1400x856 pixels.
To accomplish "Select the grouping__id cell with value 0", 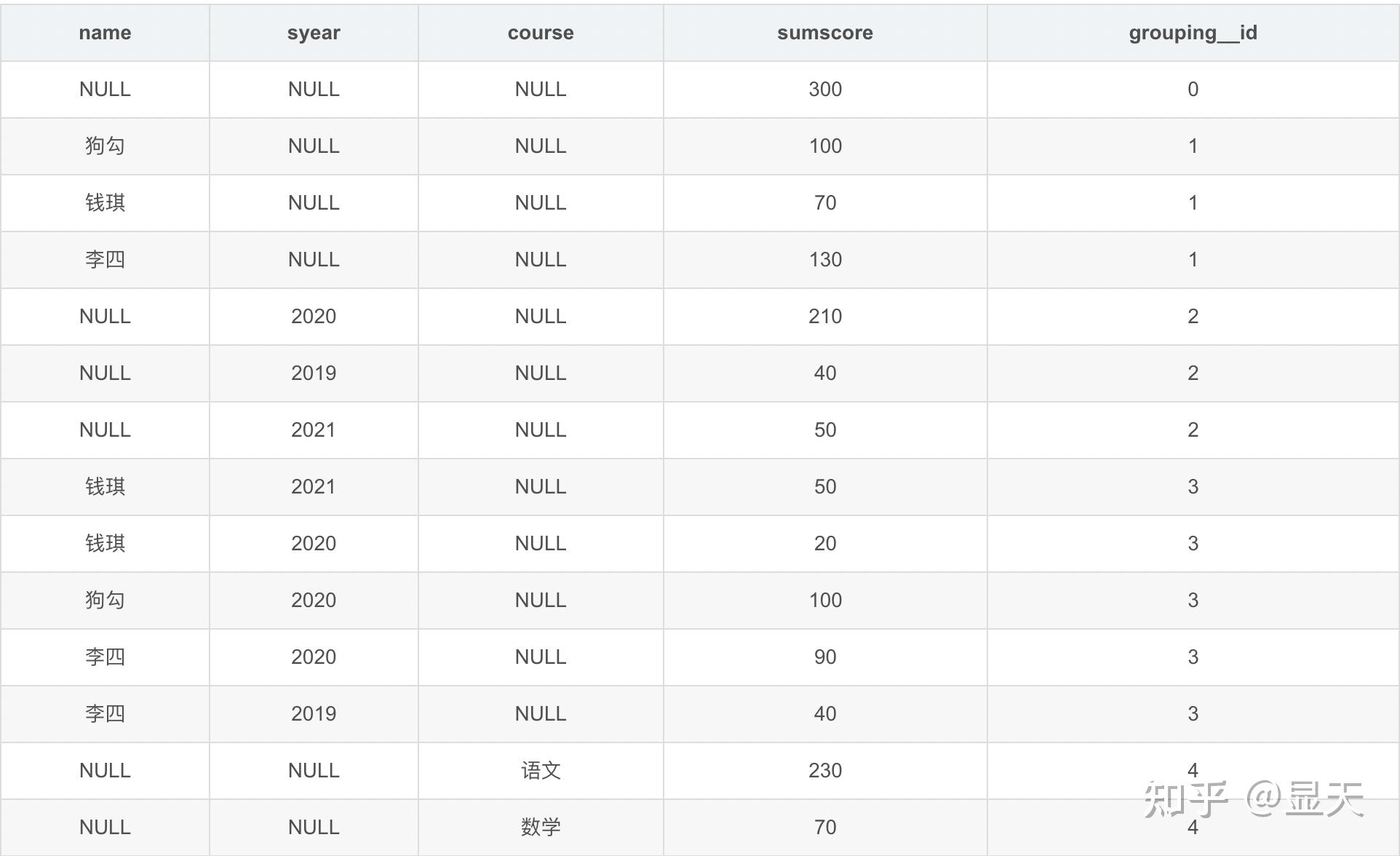I will pos(1193,90).
